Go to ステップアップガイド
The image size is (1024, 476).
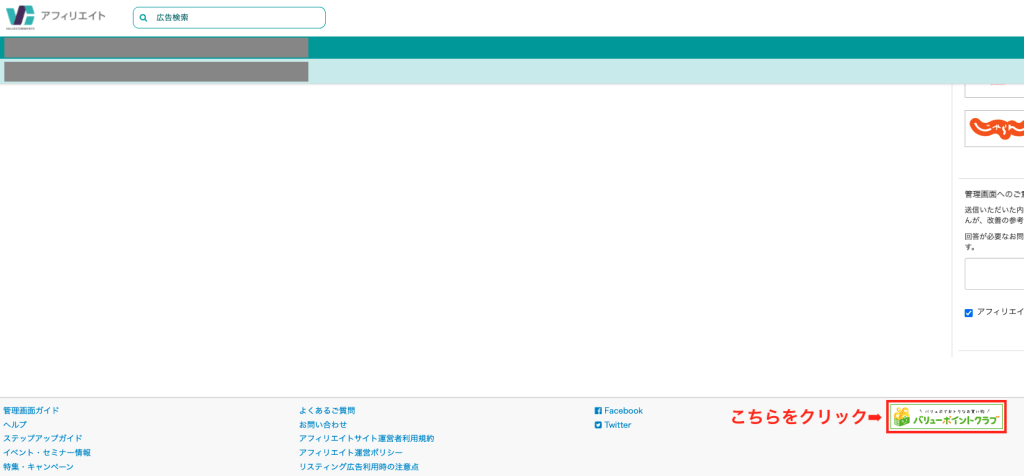43,439
